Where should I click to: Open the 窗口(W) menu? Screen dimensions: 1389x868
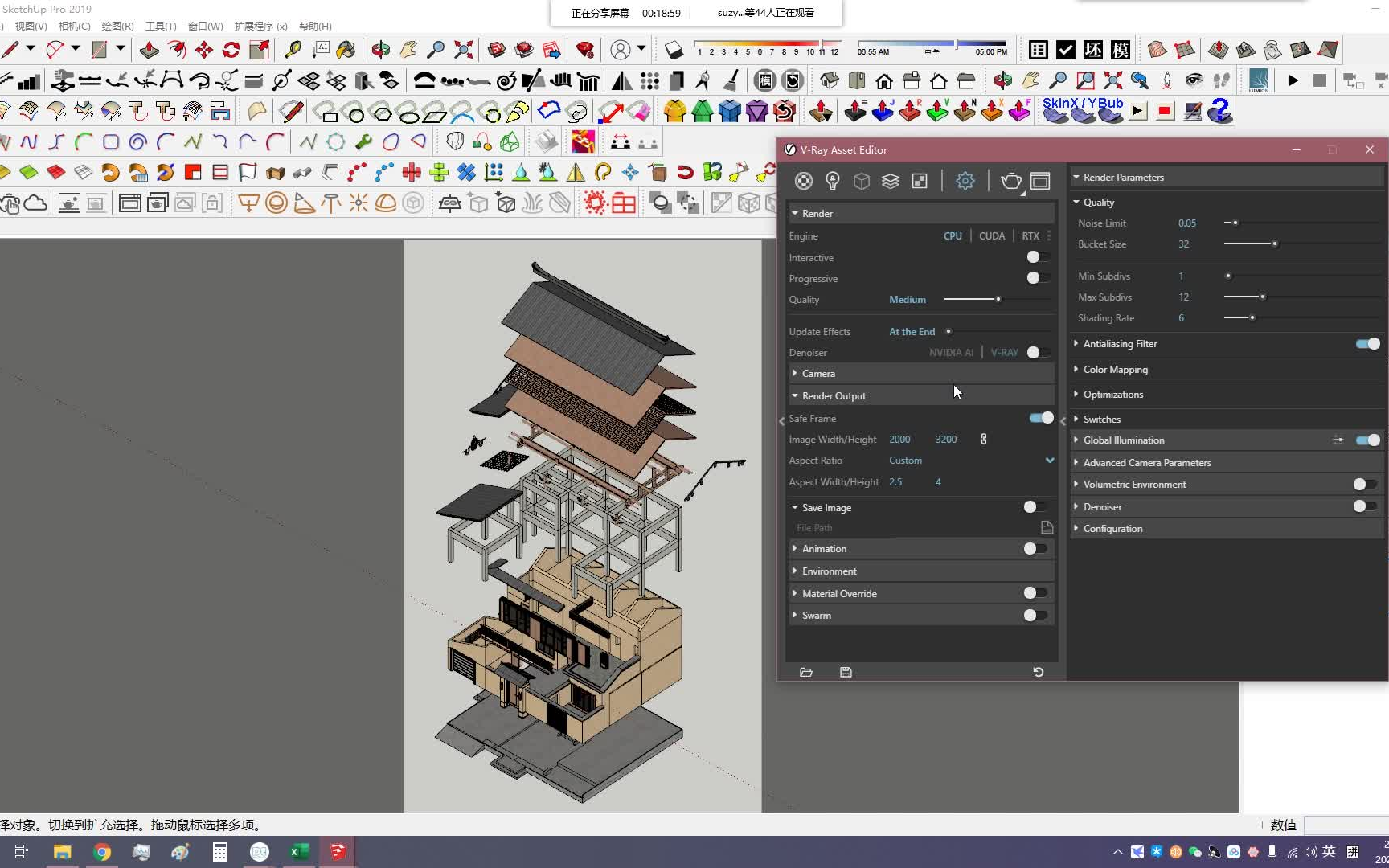tap(205, 26)
